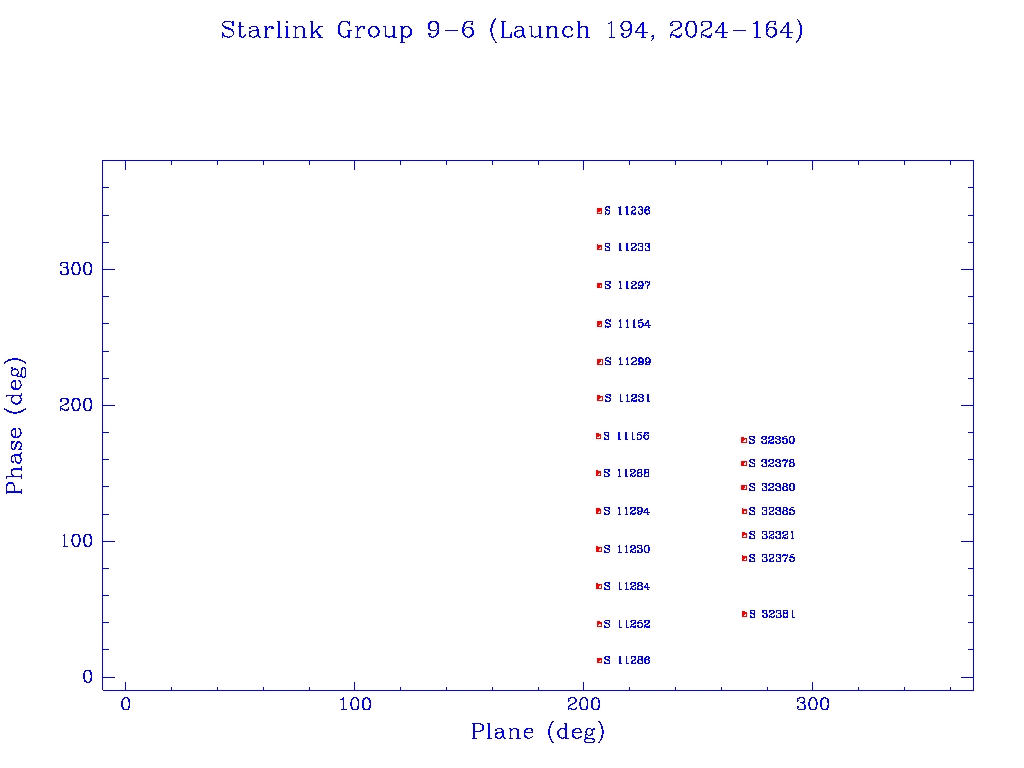
Task: Select the S 32350 satellite label
Action: 771,440
